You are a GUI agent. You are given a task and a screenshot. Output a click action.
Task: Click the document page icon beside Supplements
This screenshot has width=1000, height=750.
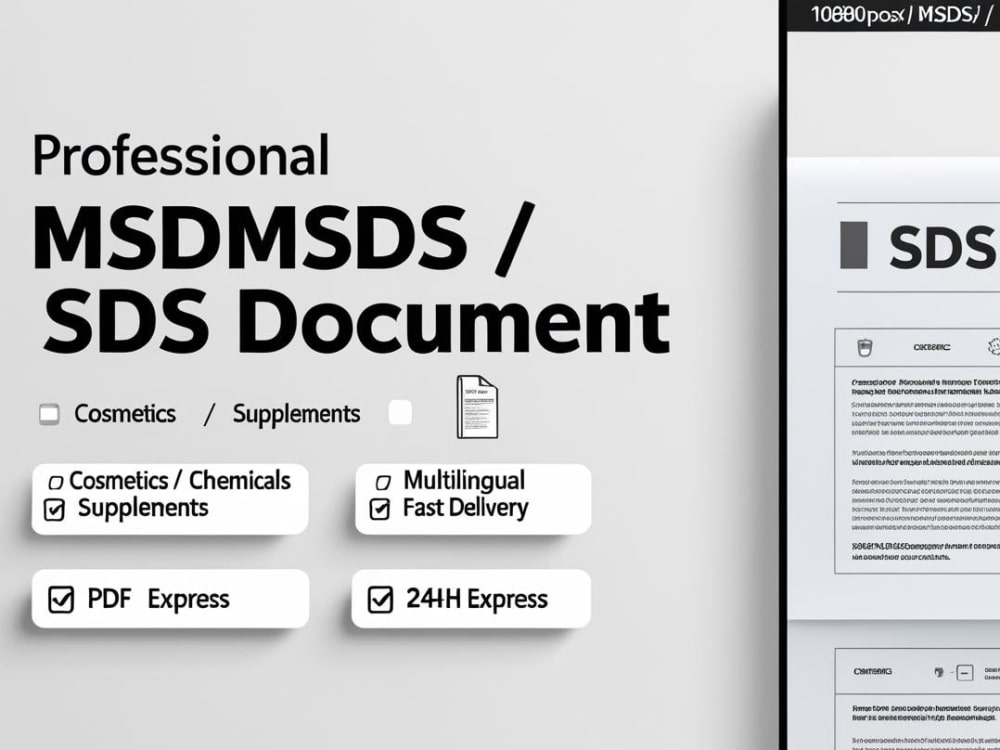(477, 407)
